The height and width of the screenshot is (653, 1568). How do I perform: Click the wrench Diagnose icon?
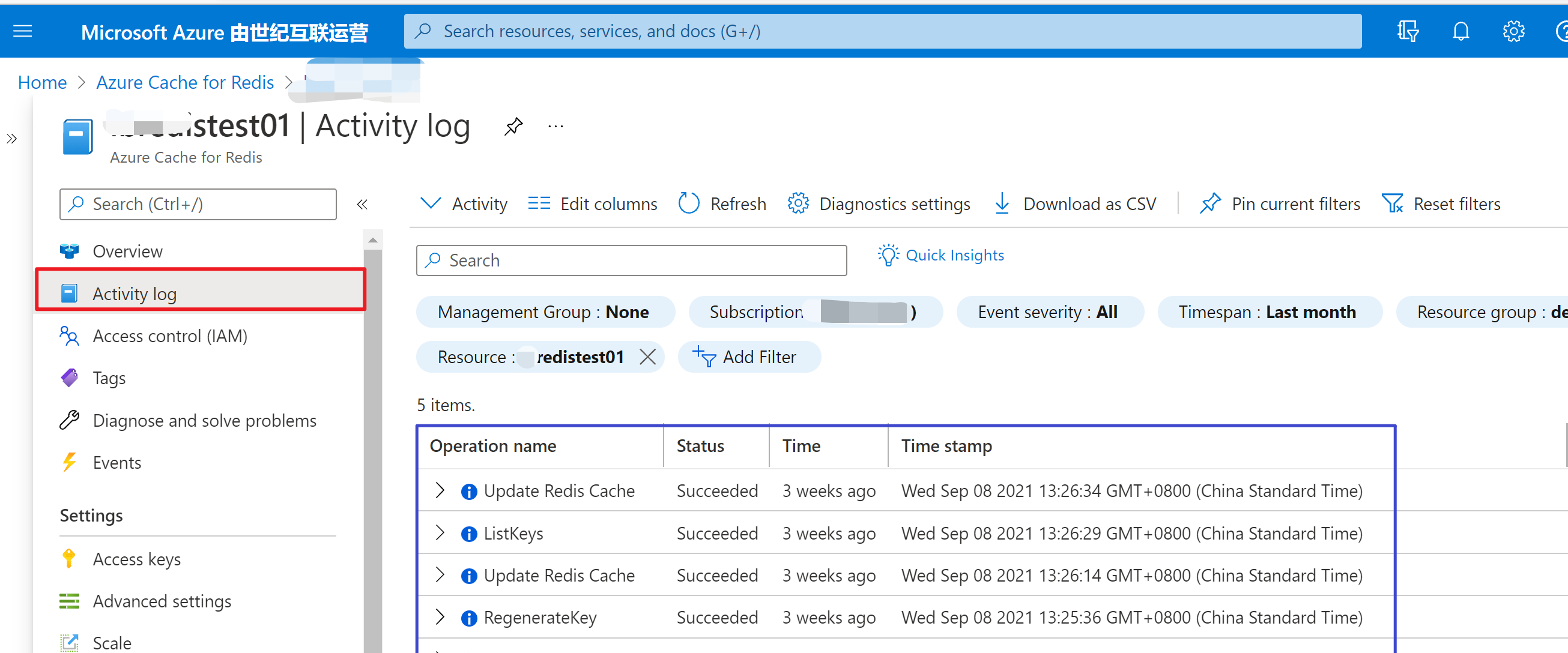click(x=70, y=420)
